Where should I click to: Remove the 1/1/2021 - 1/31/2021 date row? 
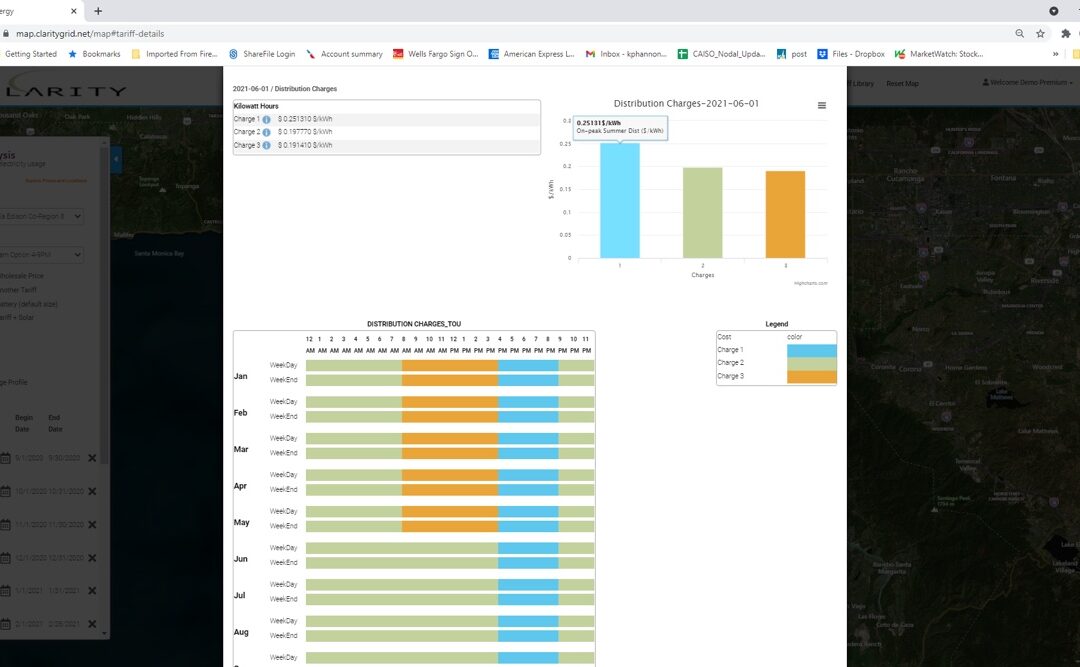pyautogui.click(x=92, y=591)
